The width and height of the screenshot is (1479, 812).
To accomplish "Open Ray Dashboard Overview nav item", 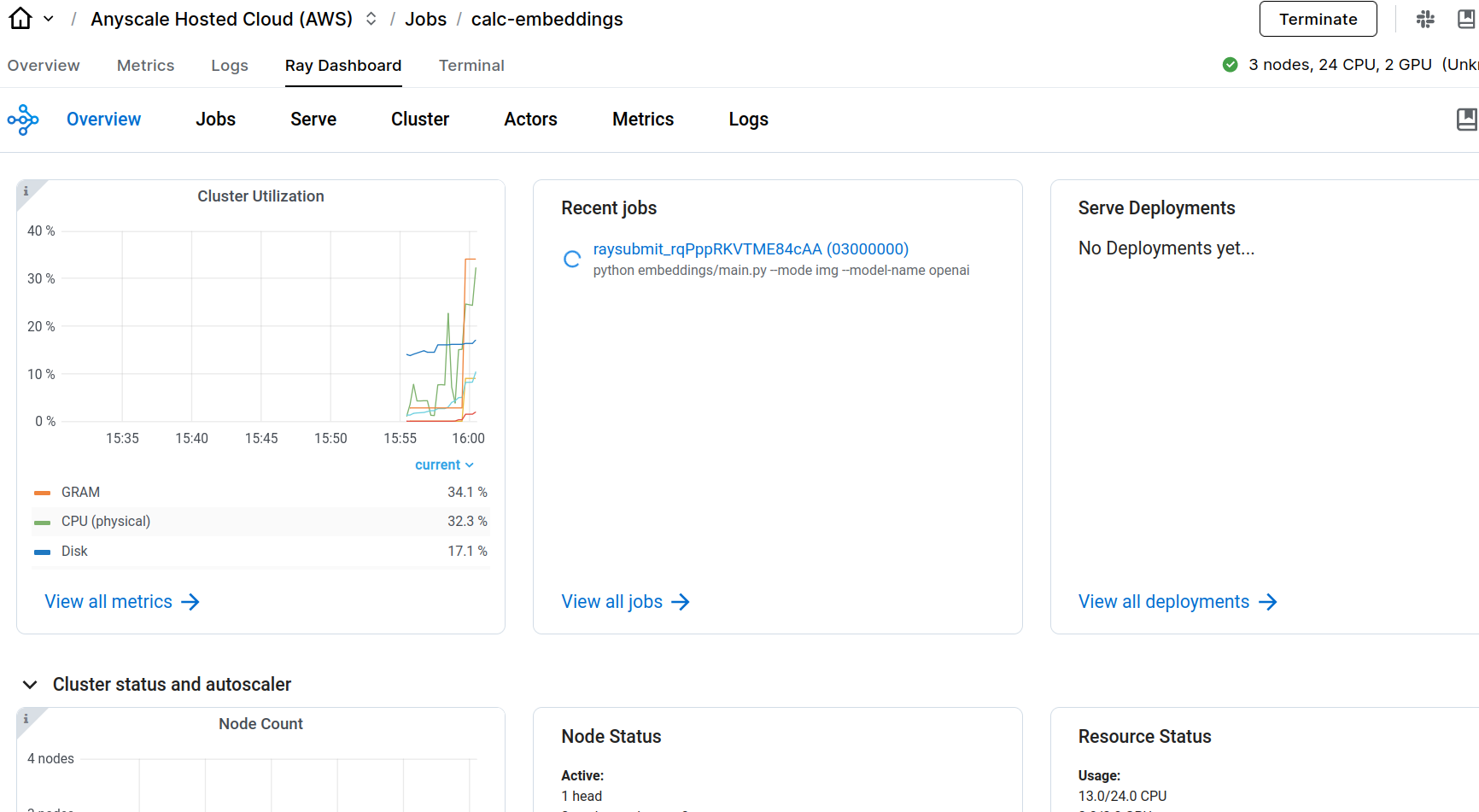I will tap(104, 120).
